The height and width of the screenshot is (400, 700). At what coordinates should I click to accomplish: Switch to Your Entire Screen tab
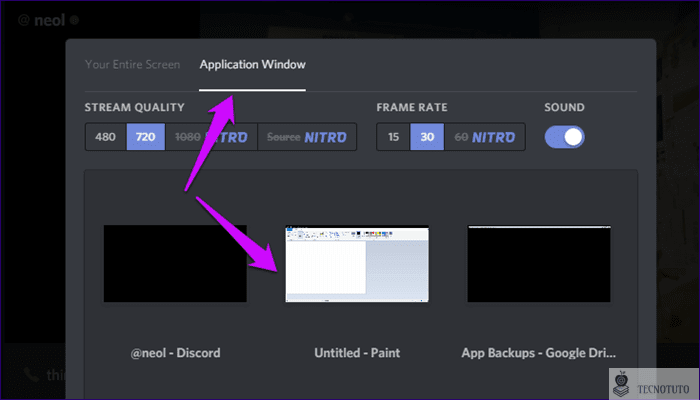[133, 65]
